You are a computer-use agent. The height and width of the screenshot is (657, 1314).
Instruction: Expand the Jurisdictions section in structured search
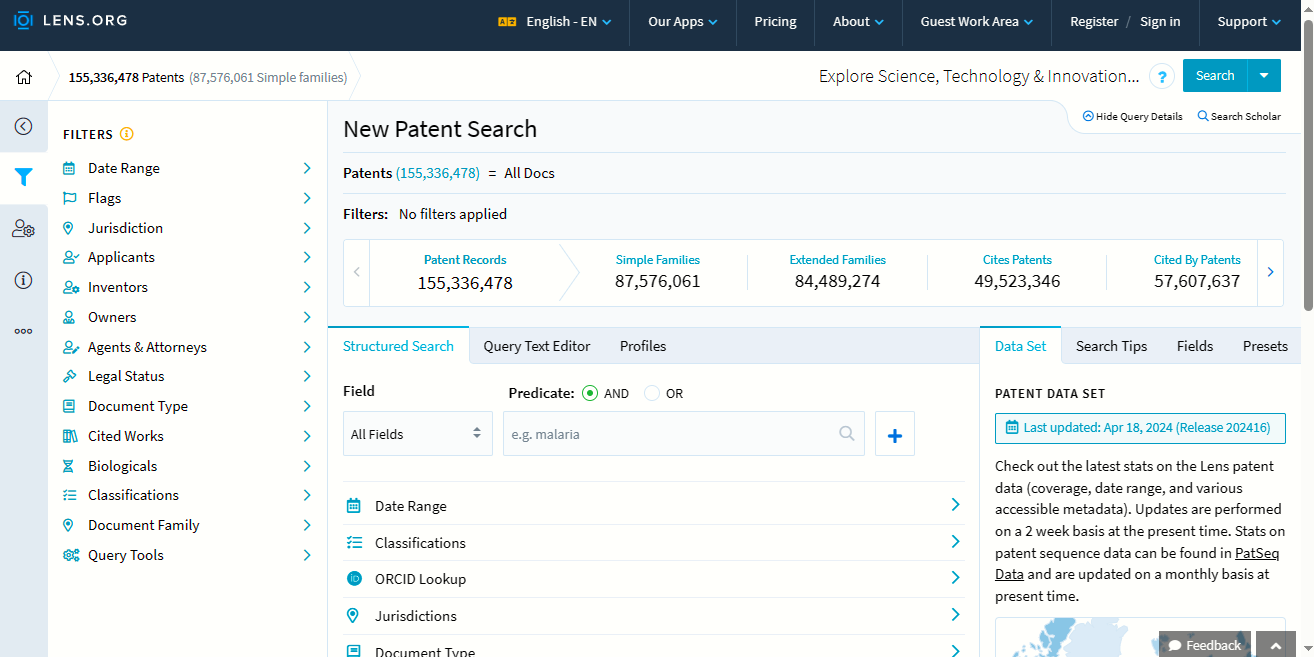654,616
